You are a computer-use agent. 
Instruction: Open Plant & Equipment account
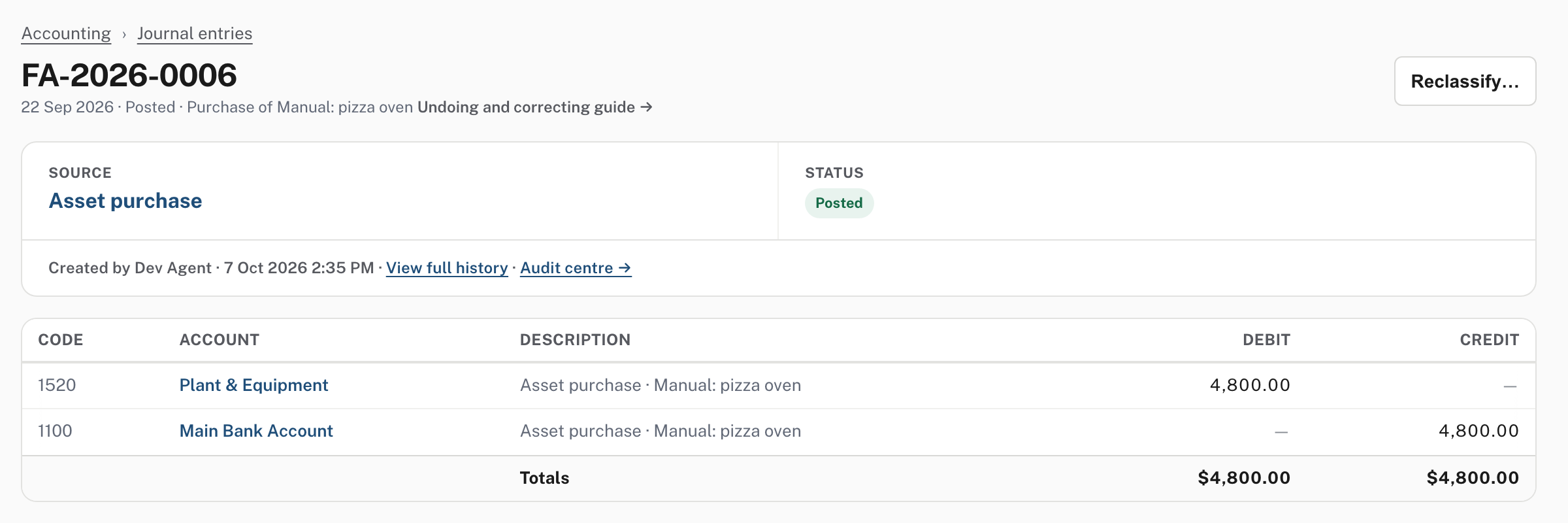click(x=253, y=385)
